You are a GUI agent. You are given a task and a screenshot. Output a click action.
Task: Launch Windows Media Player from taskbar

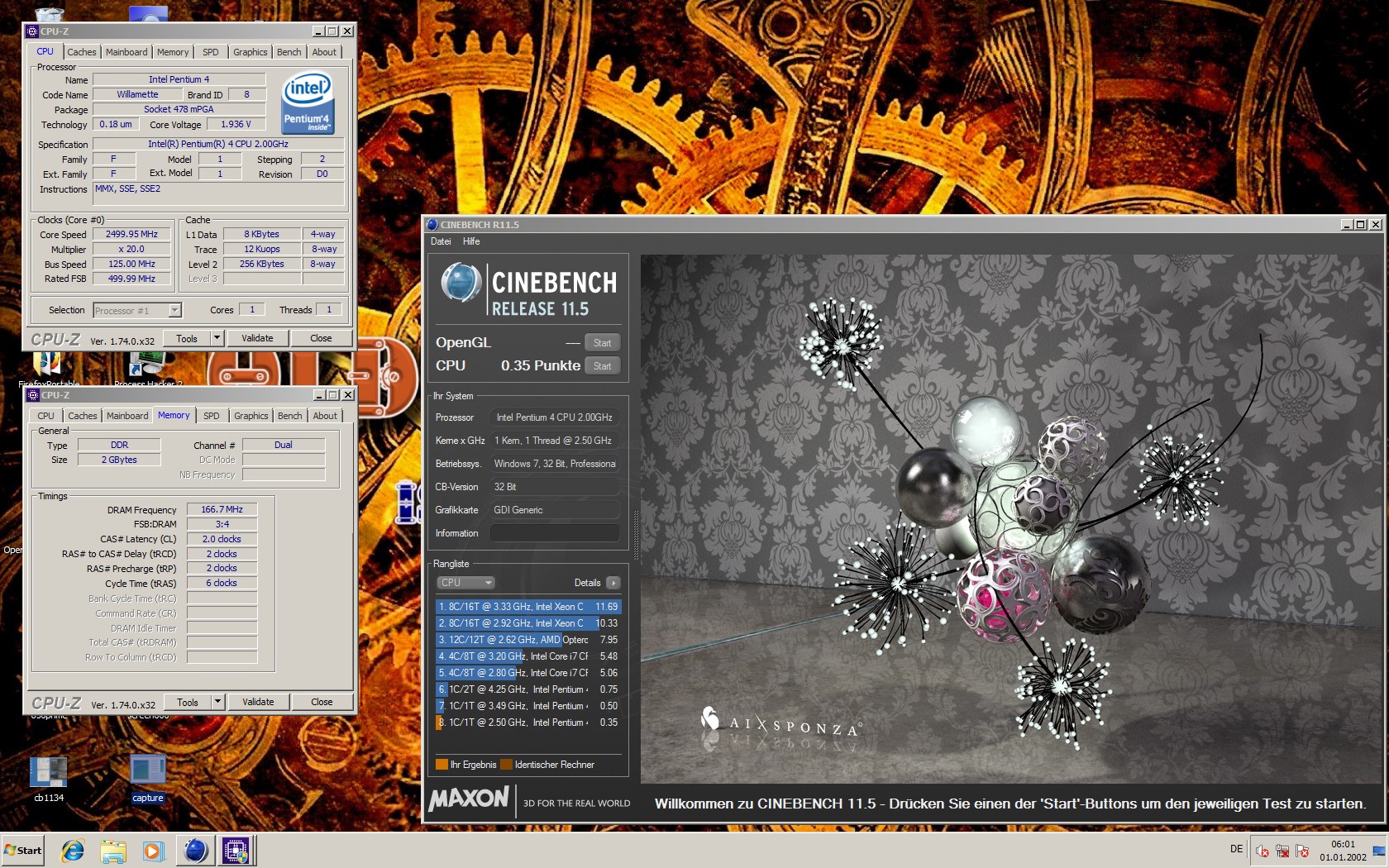153,850
